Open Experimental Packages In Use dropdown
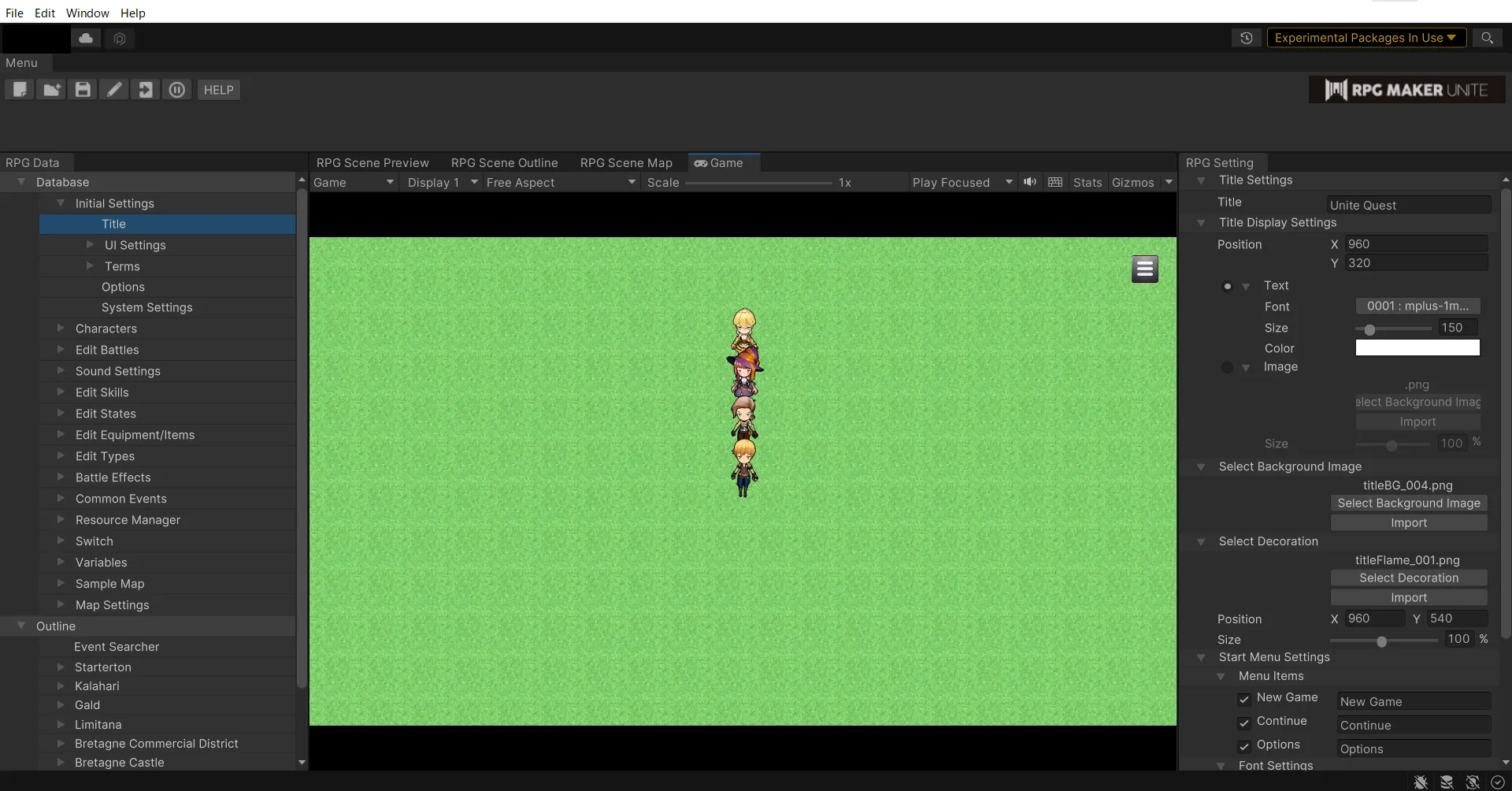 1366,38
